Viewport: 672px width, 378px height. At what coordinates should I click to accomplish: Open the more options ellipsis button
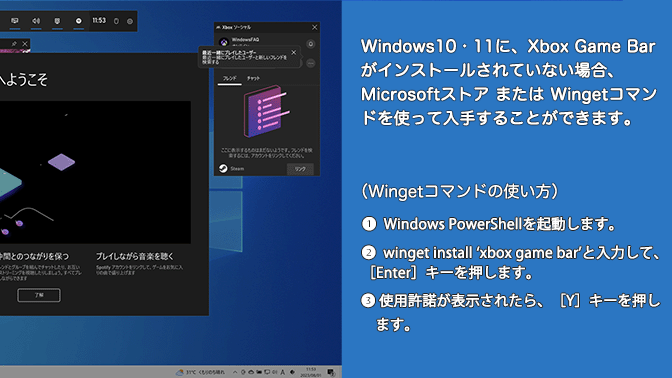pos(311,63)
